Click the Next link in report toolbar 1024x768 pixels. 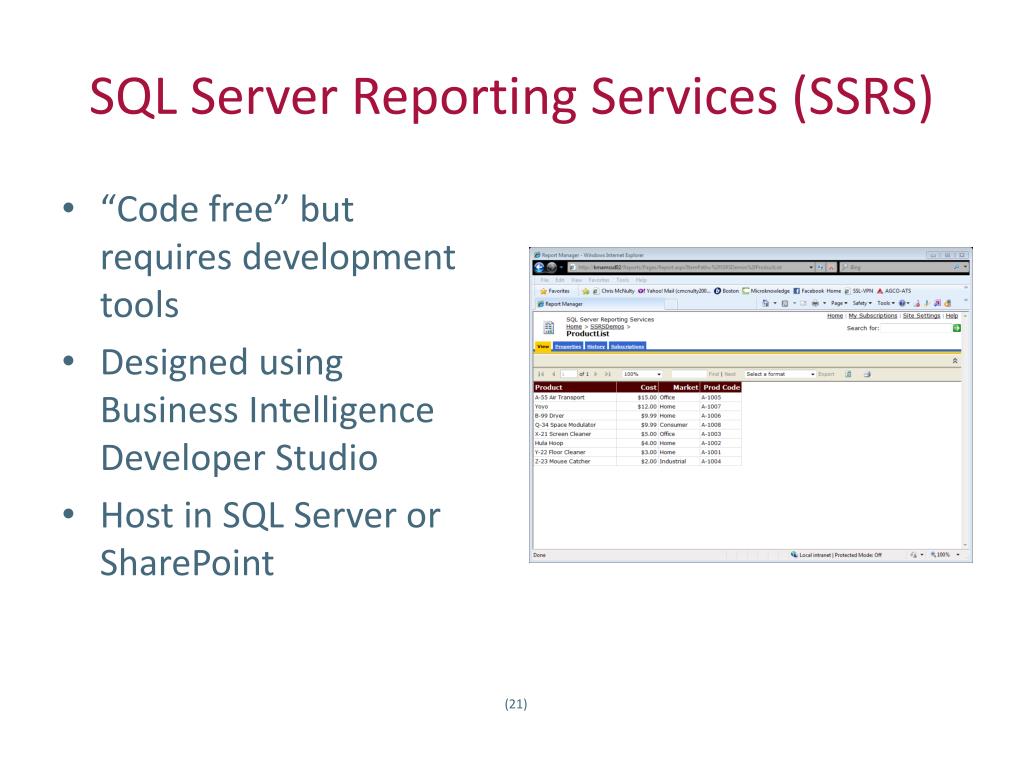pos(730,374)
